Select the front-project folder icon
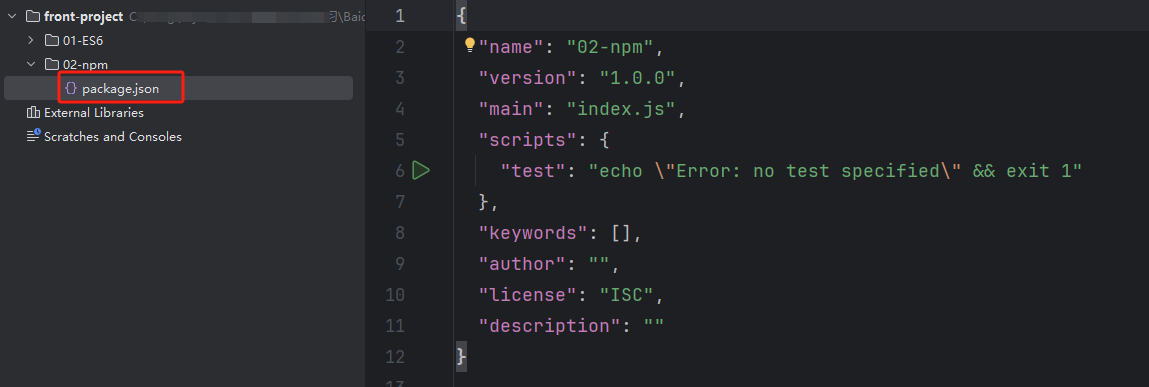The height and width of the screenshot is (387, 1149). click(x=32, y=16)
